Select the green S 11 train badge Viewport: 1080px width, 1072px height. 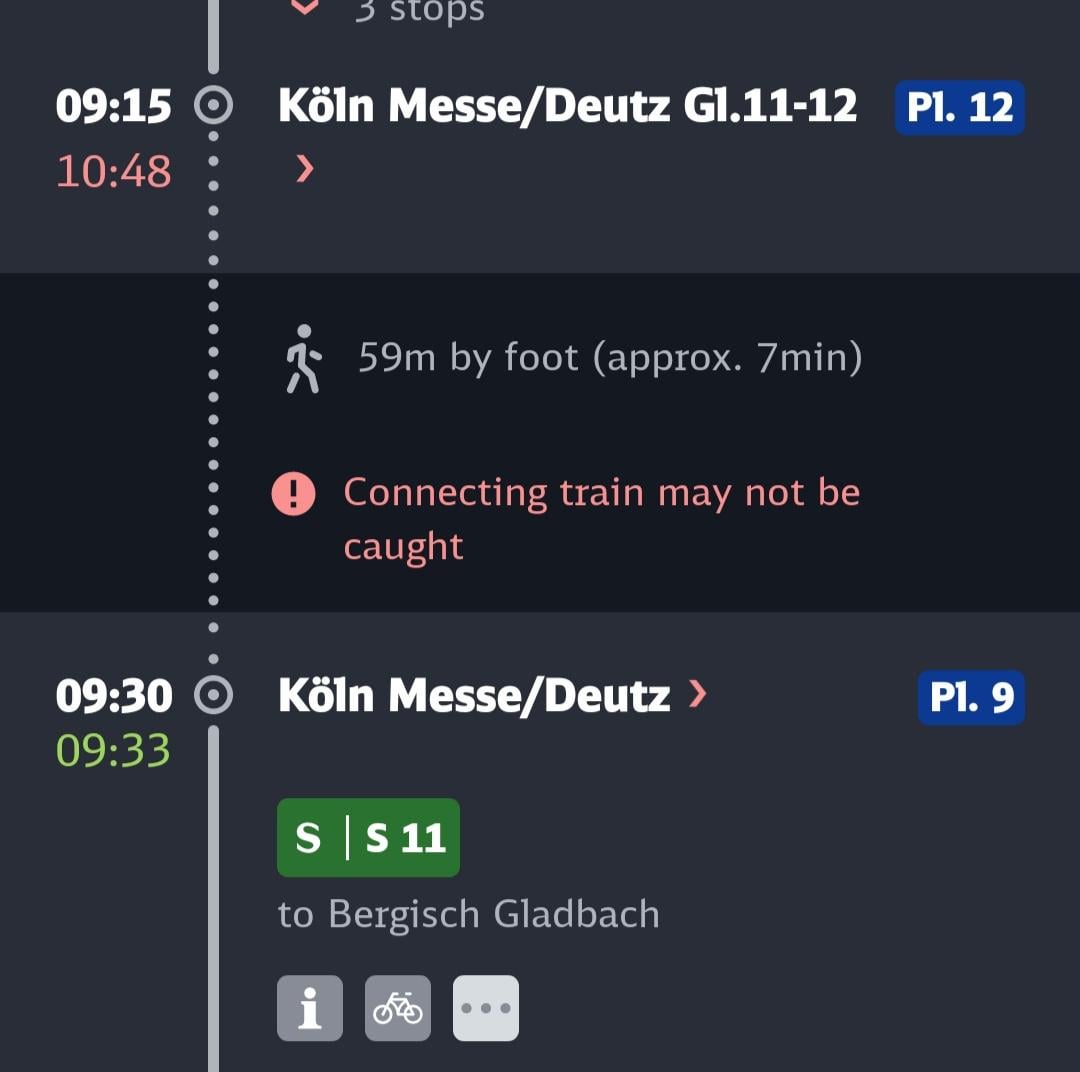click(368, 837)
